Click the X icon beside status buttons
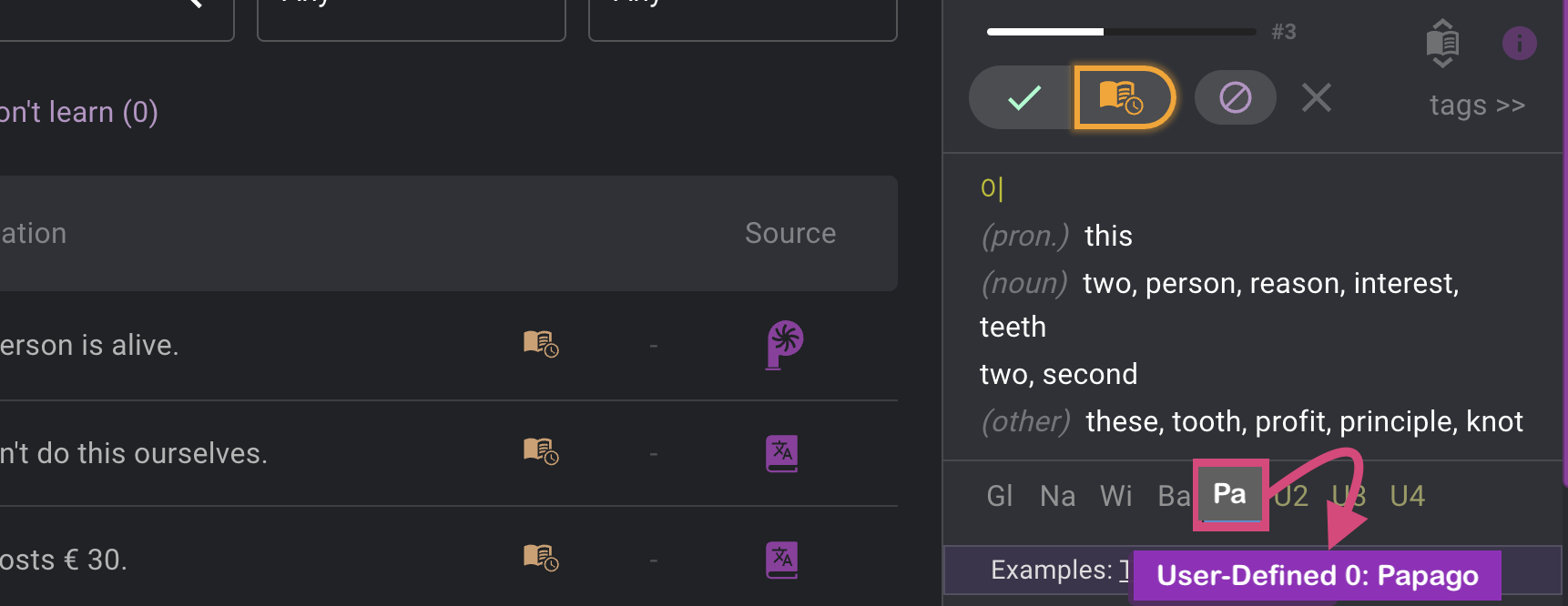Image resolution: width=1568 pixels, height=606 pixels. point(1316,97)
